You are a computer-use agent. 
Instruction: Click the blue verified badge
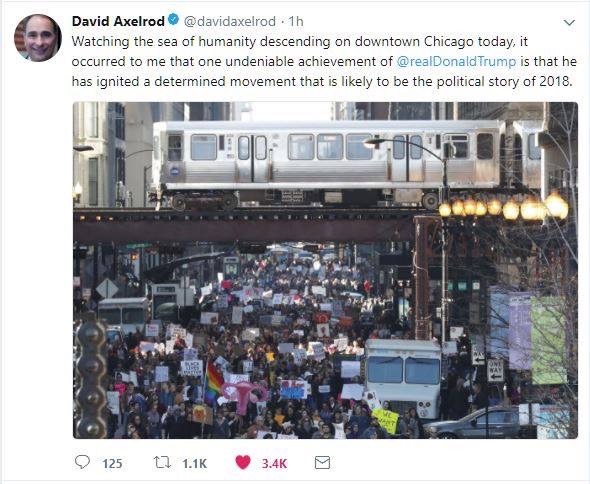[x=173, y=20]
